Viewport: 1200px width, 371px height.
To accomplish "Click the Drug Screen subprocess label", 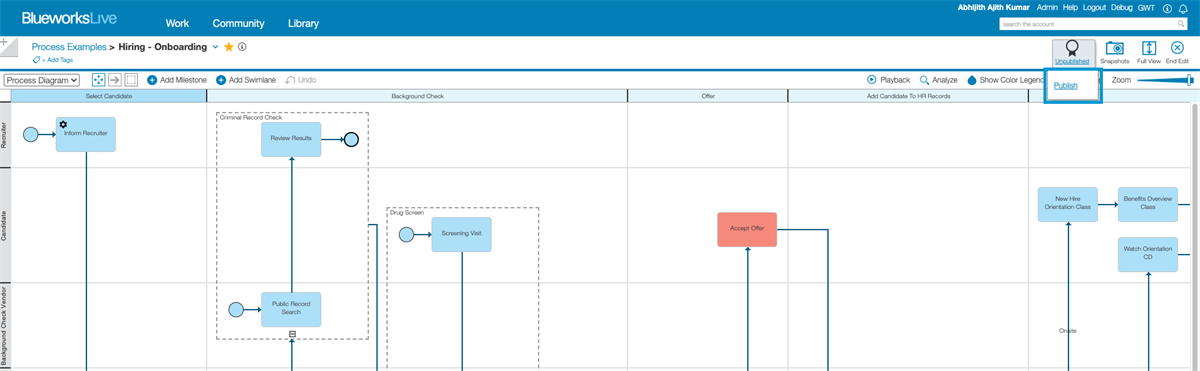I will click(406, 212).
